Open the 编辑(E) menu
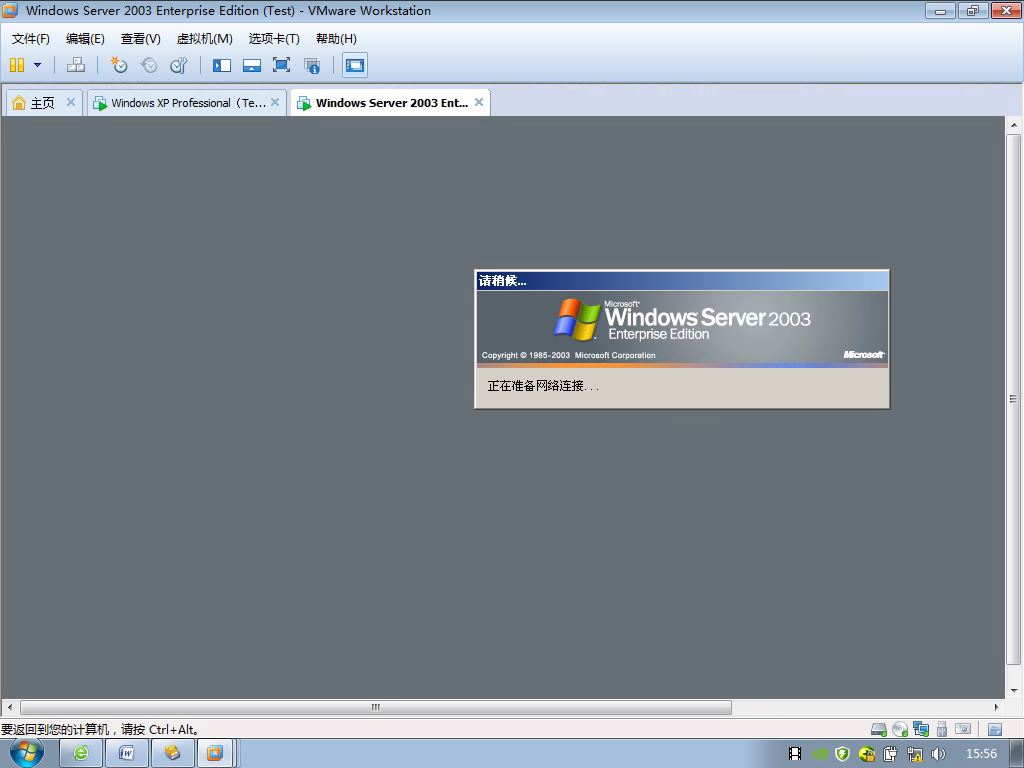Screen dimensions: 1024x768 (x=85, y=39)
